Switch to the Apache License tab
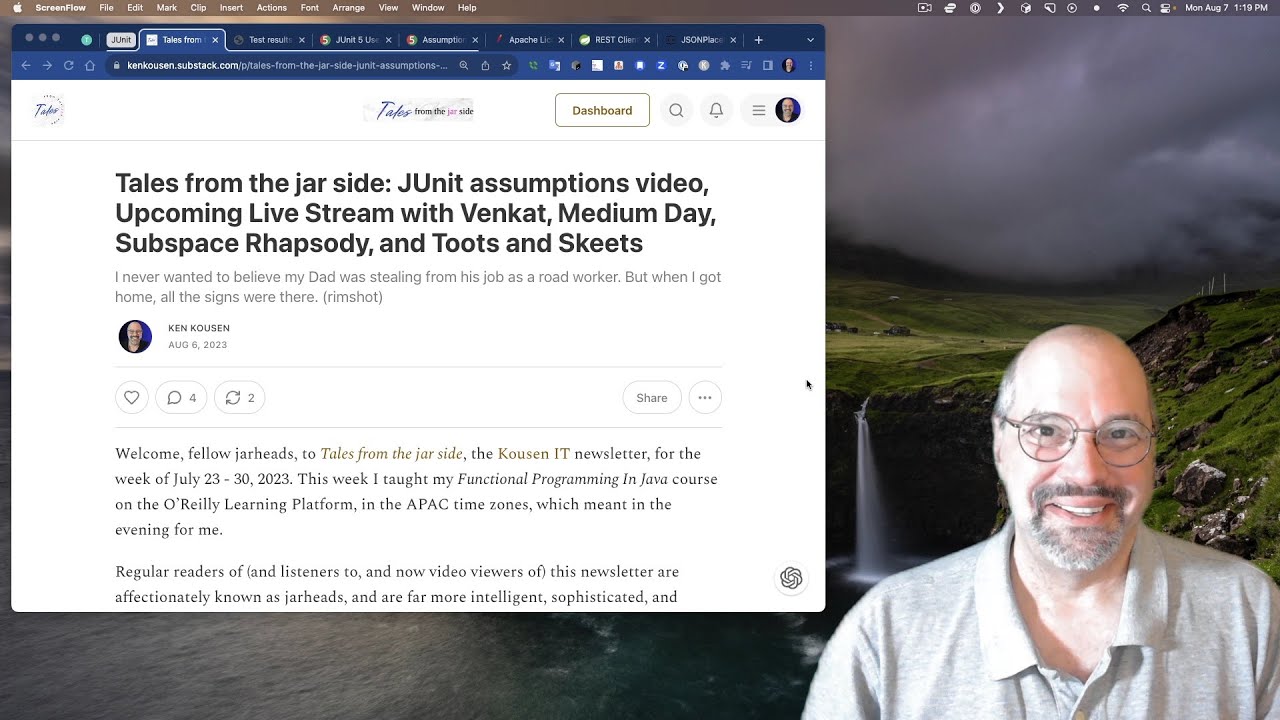The height and width of the screenshot is (720, 1280). point(528,40)
